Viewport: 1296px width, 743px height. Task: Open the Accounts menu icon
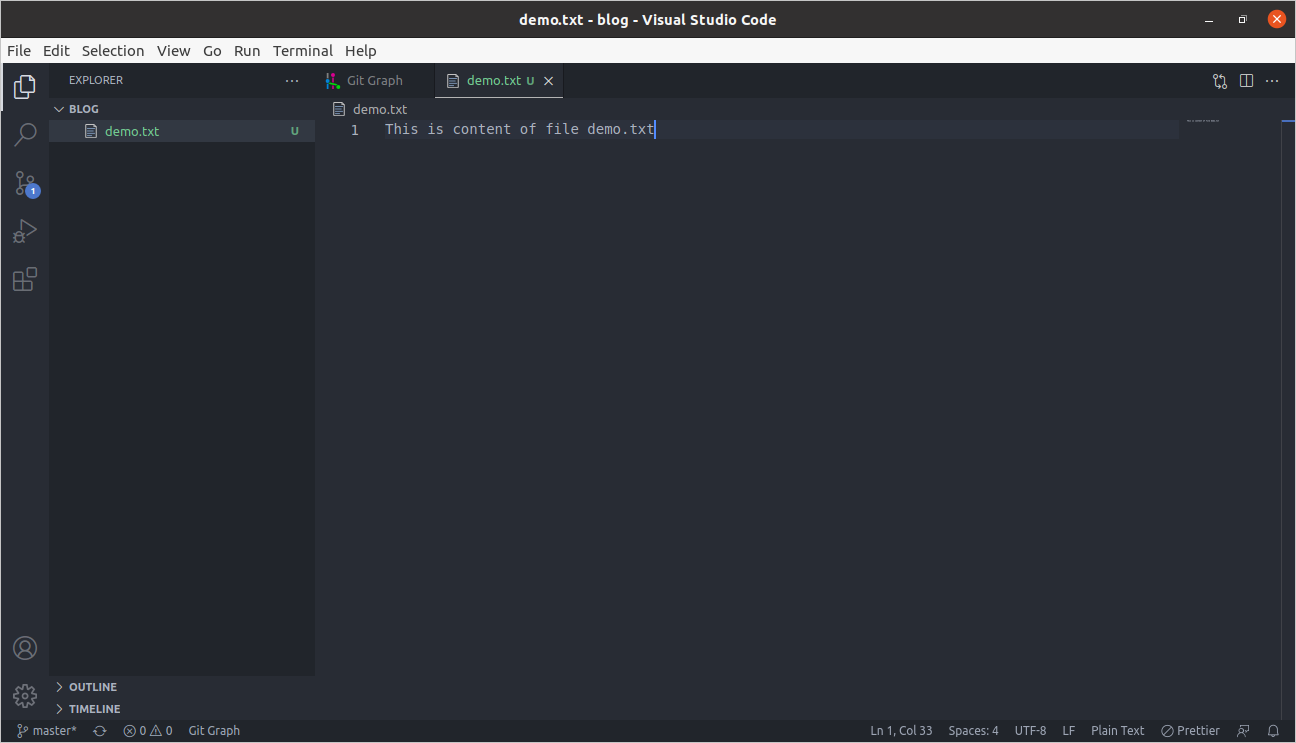coord(25,648)
